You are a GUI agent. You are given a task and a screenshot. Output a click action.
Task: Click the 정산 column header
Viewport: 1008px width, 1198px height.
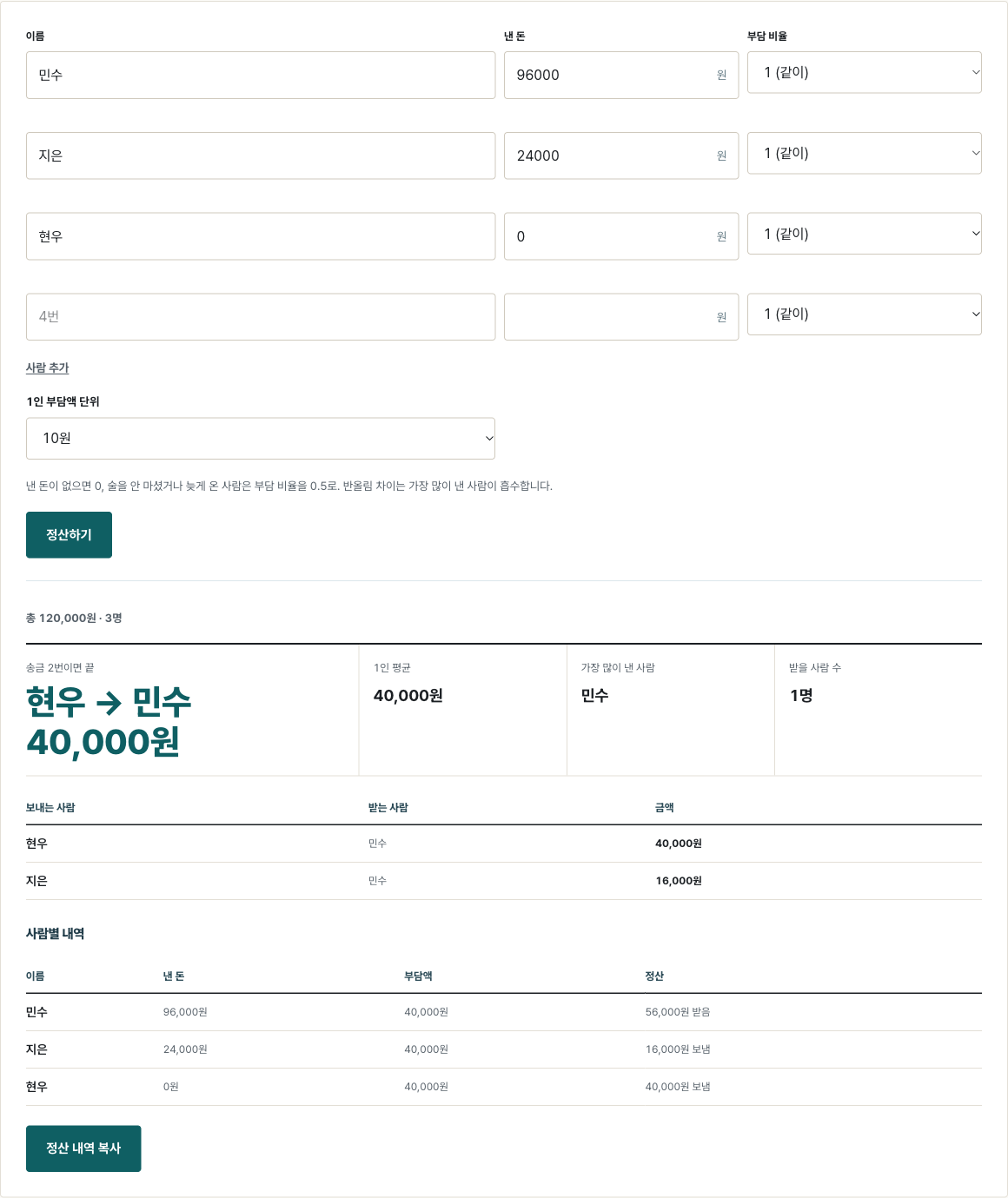coord(654,976)
